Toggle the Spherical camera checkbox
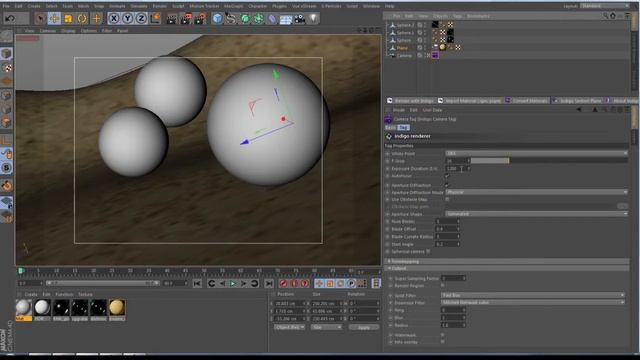Image resolution: width=640 pixels, height=360 pixels. [x=428, y=251]
